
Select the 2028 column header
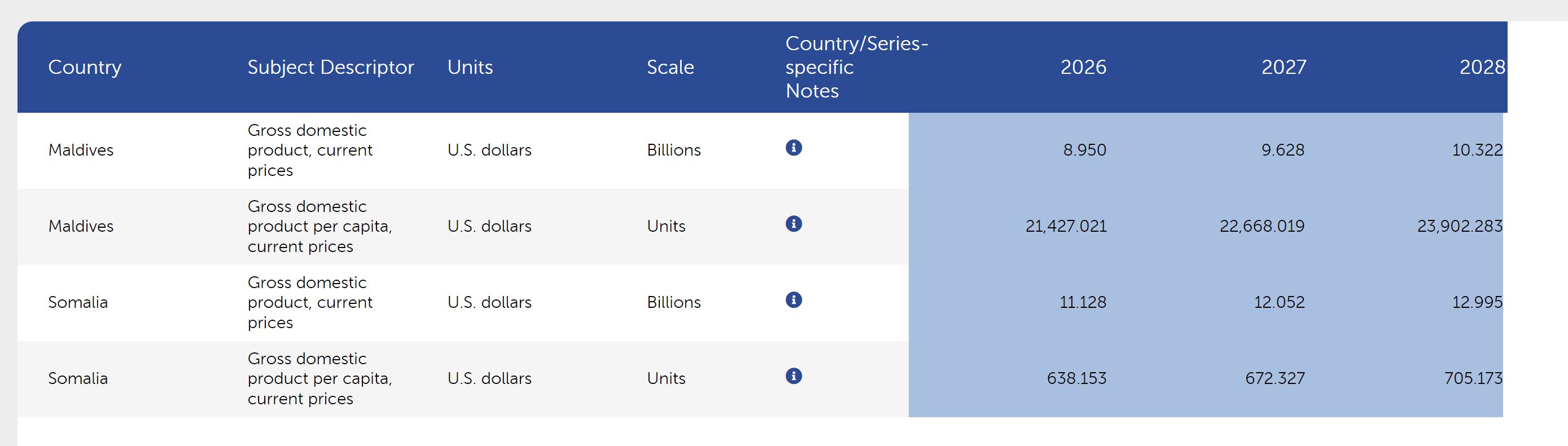pyautogui.click(x=1482, y=67)
